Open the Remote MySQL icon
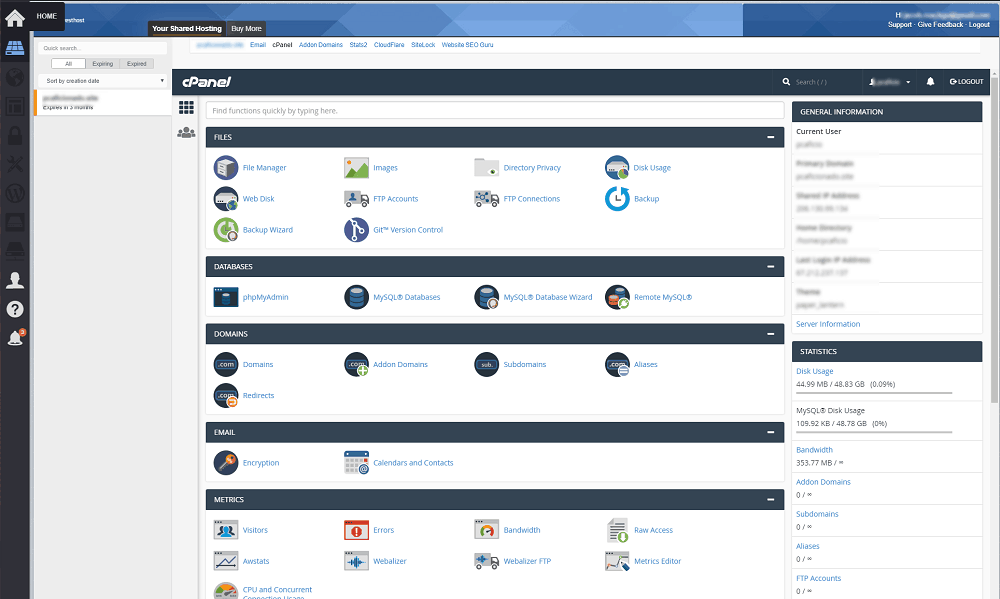This screenshot has width=1000, height=599. (x=617, y=297)
